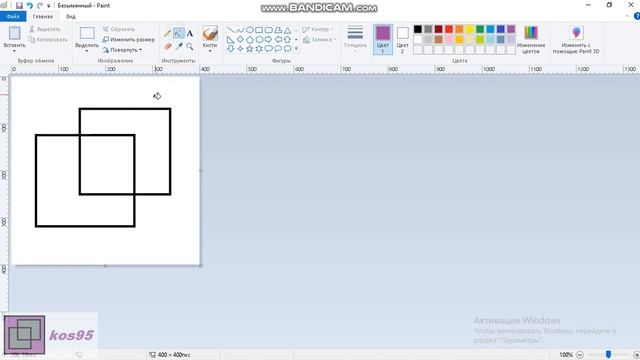This screenshot has height=360, width=640.
Task: Expand the shapes gallery with the bottom arrow
Action: pos(296,49)
